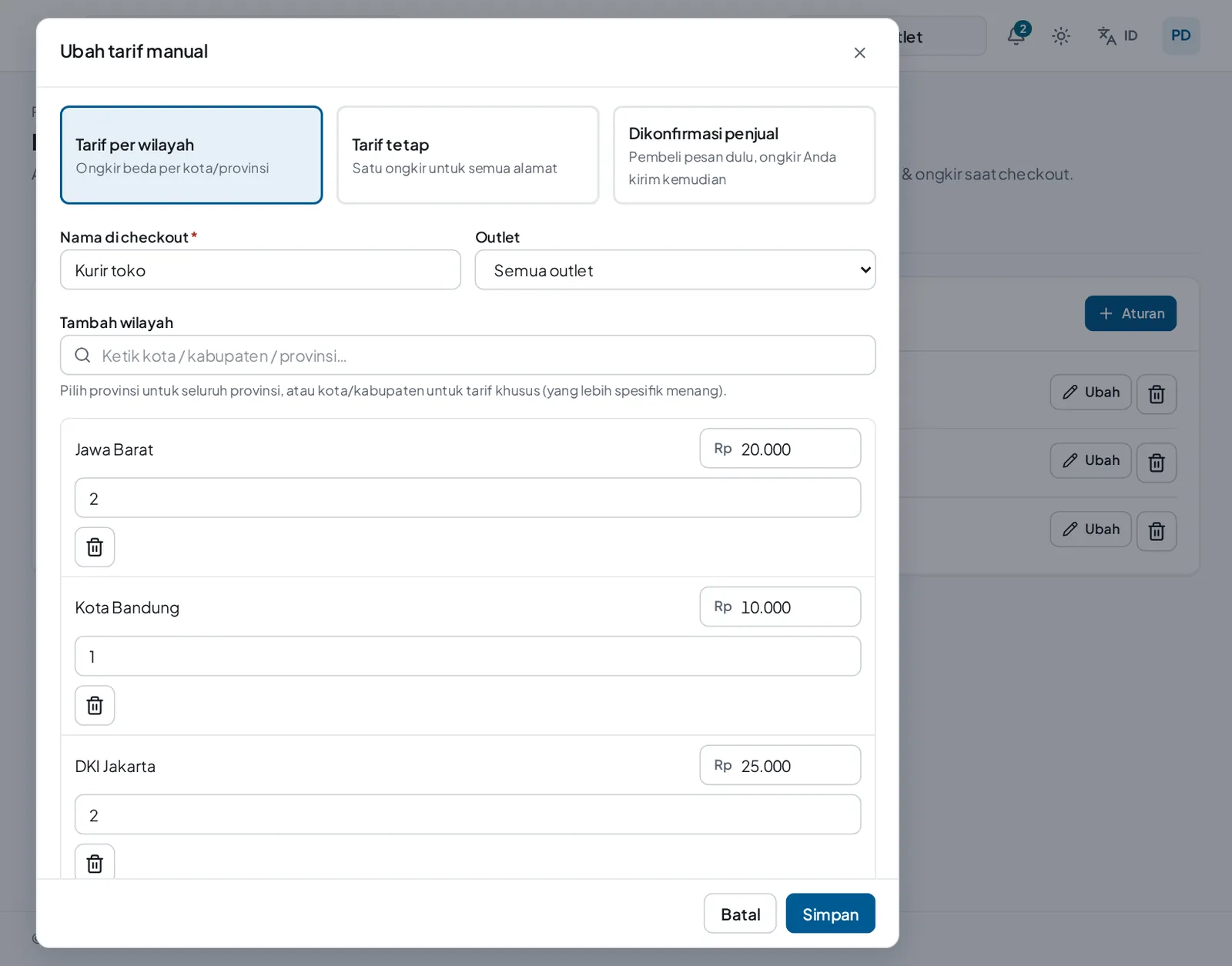This screenshot has height=966, width=1232.
Task: Edit the Jawa Barat price field
Action: (780, 449)
